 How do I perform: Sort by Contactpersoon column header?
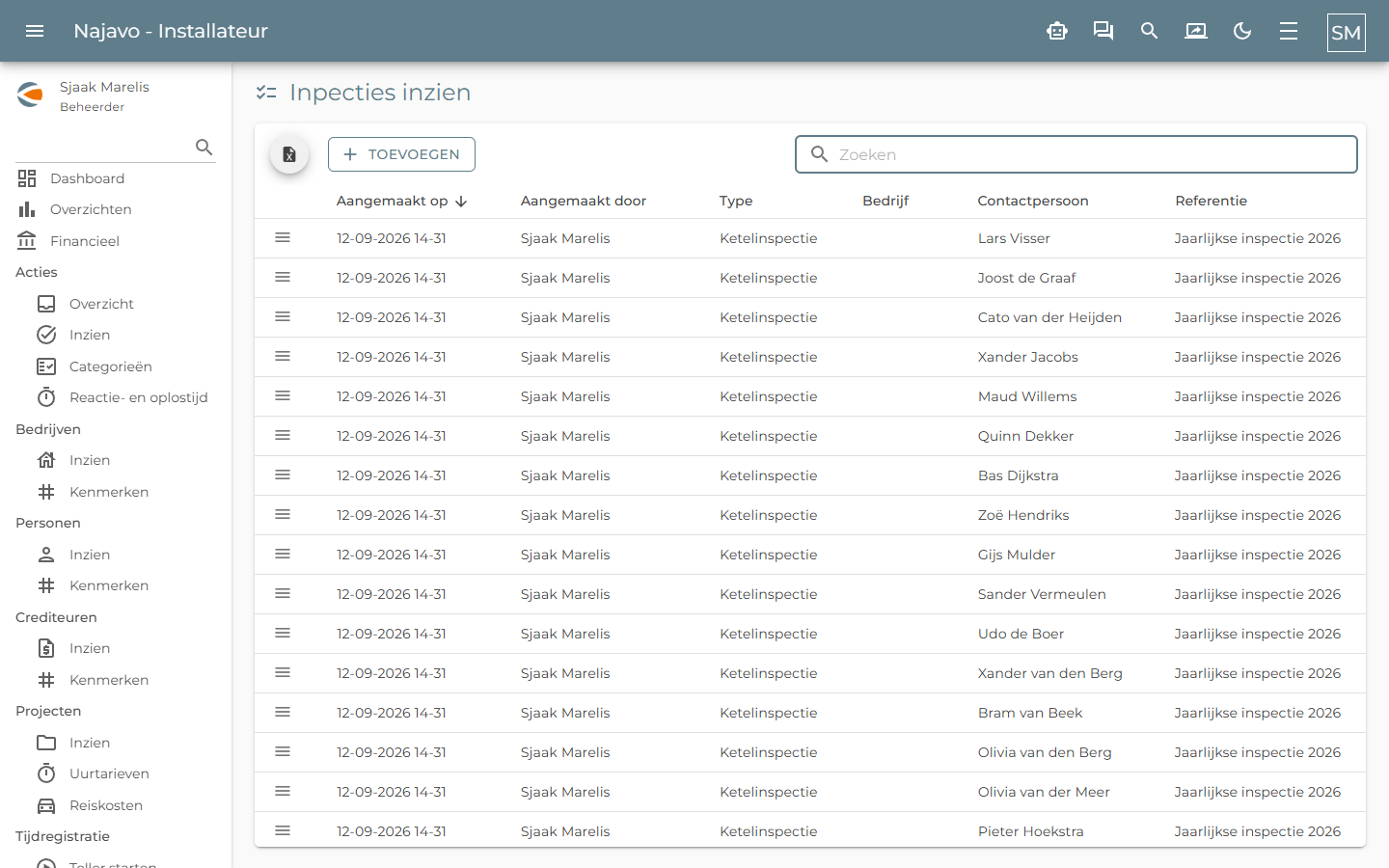click(1033, 201)
